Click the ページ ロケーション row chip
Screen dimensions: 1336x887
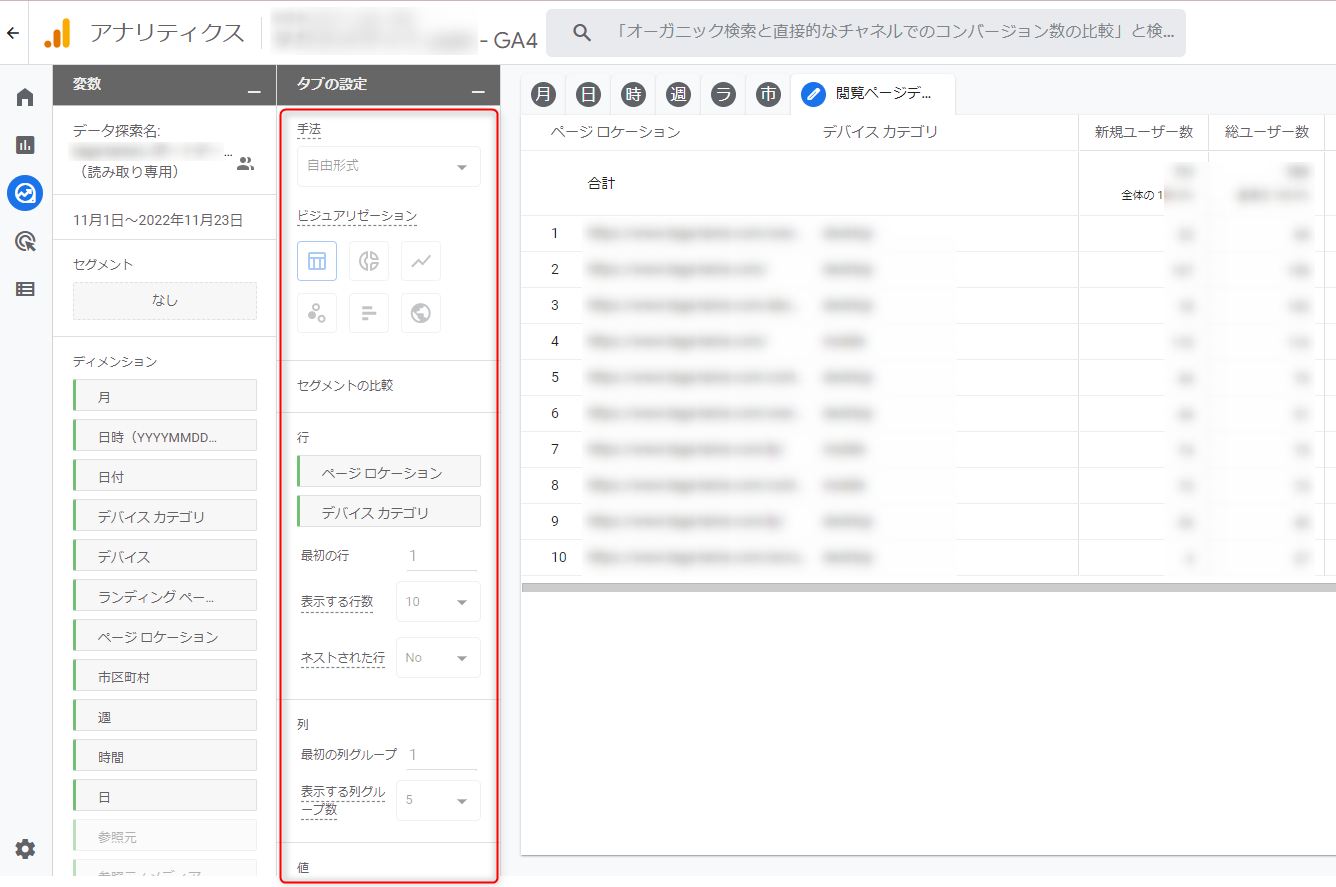point(389,472)
